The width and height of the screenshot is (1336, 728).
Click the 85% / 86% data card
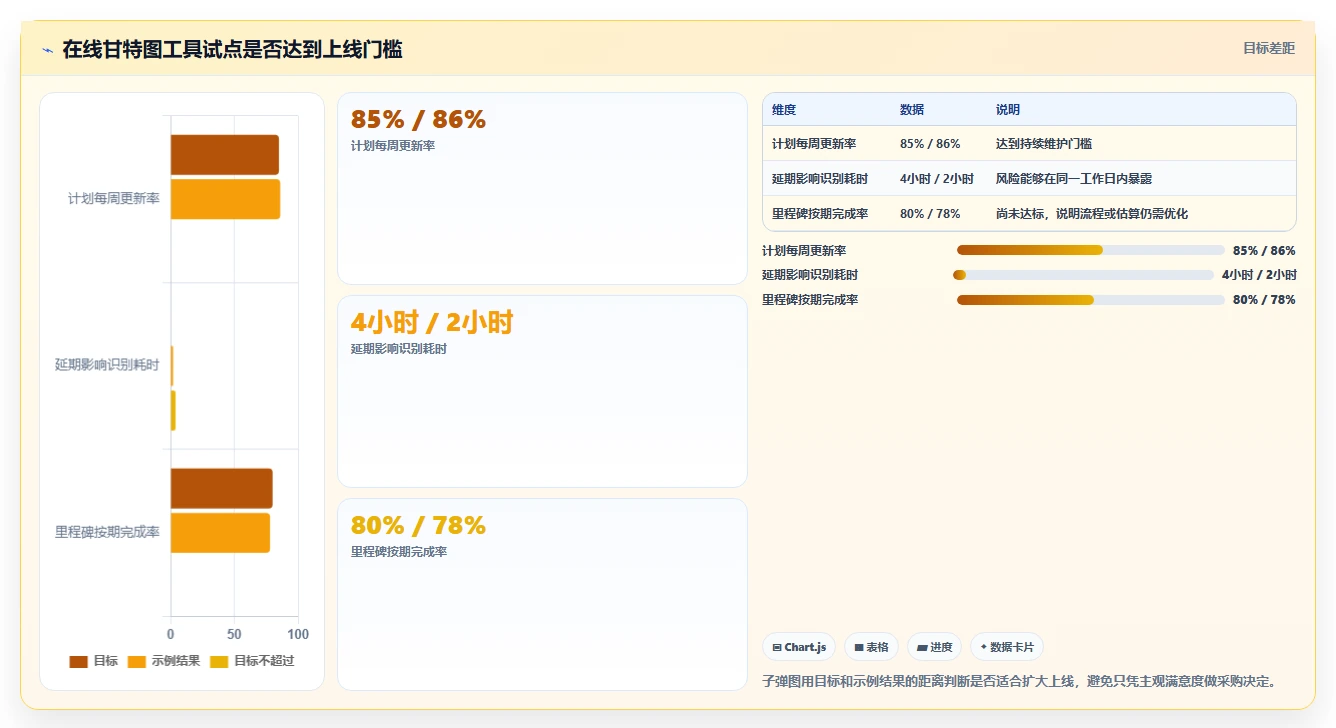(x=542, y=188)
